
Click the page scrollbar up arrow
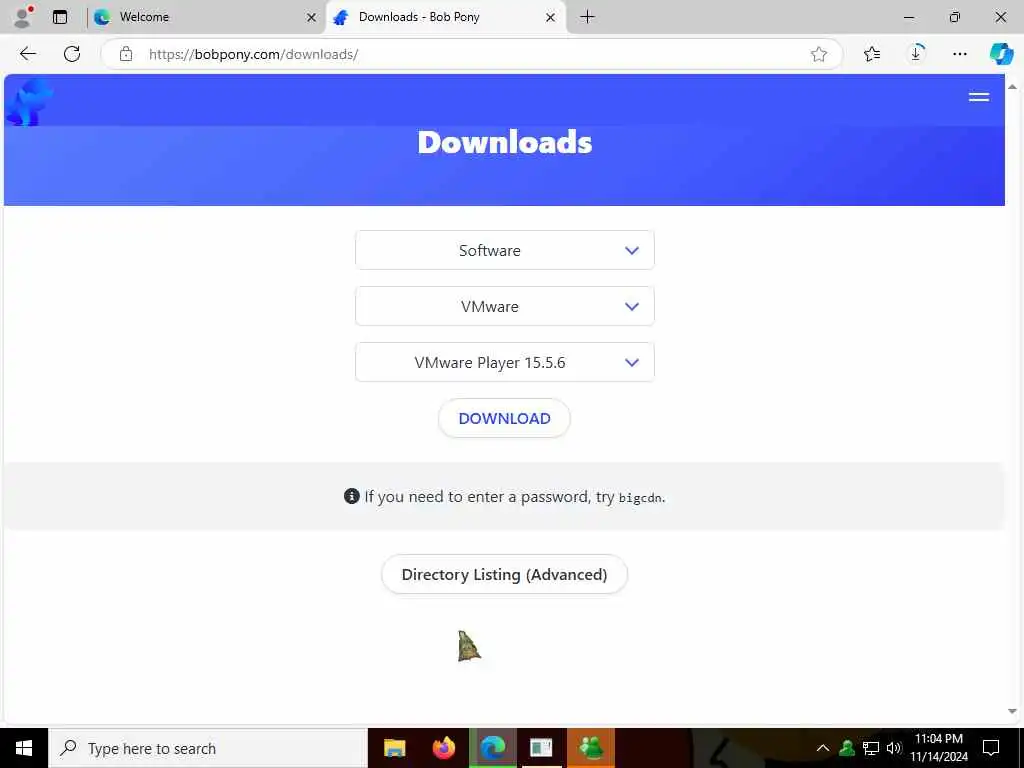[x=1012, y=87]
